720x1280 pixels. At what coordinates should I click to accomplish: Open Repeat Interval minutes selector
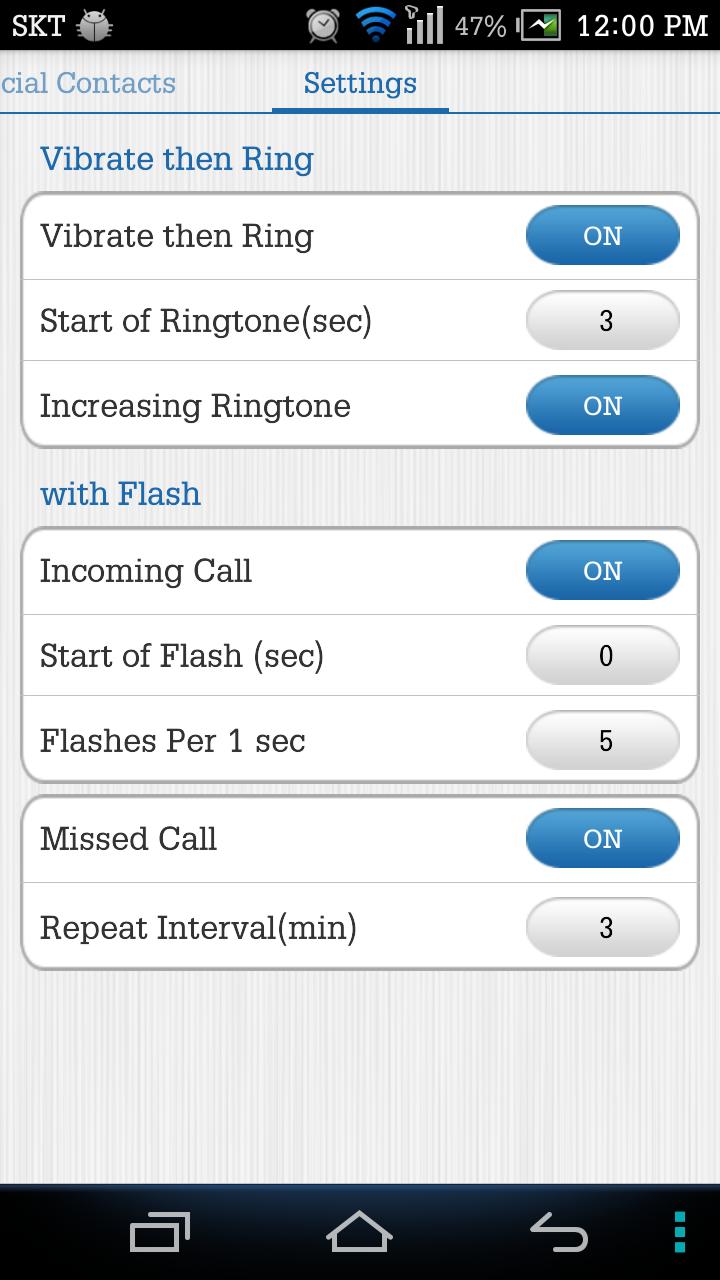tap(603, 928)
